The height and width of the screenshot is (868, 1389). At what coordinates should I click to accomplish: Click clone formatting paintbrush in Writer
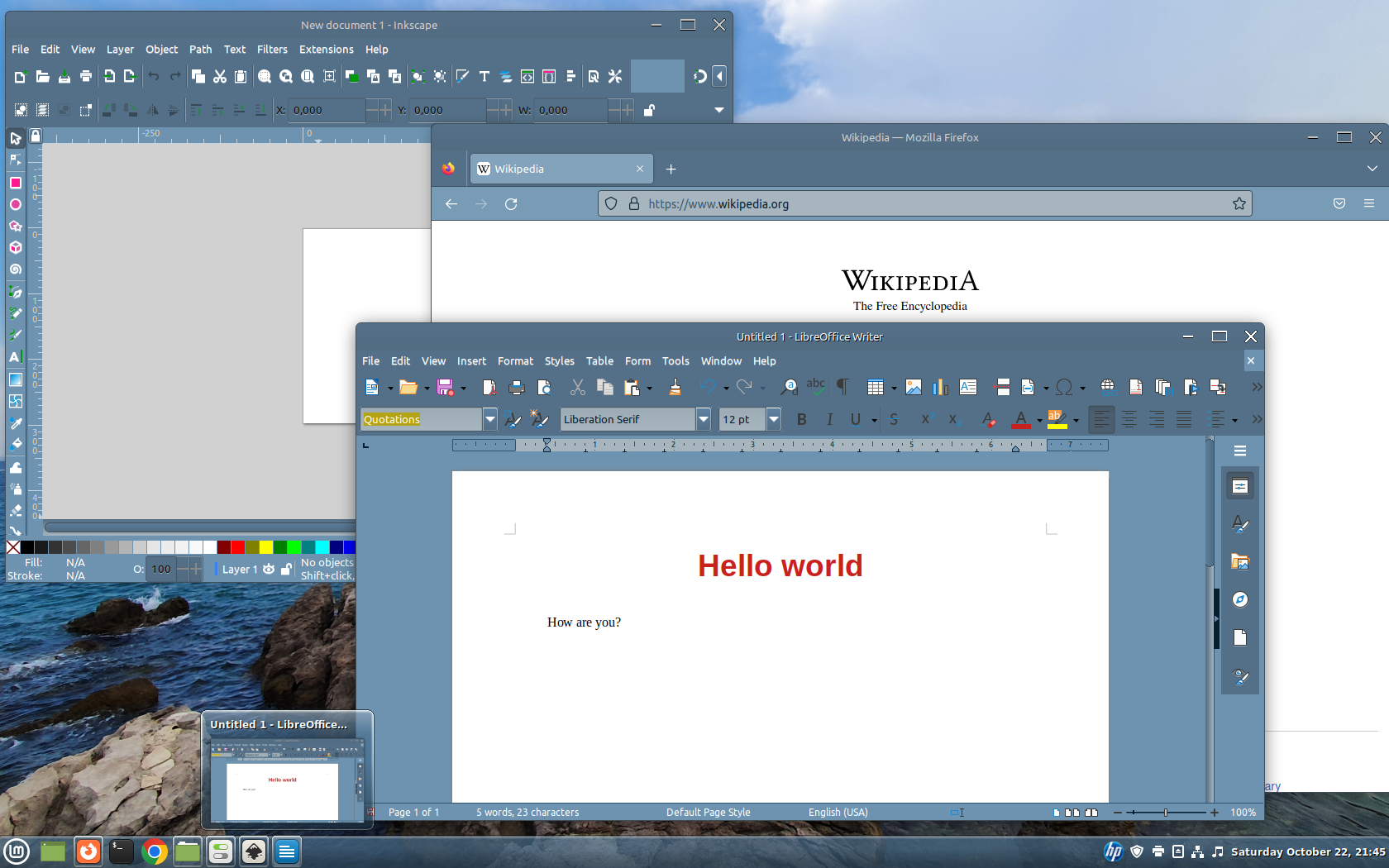[x=675, y=387]
